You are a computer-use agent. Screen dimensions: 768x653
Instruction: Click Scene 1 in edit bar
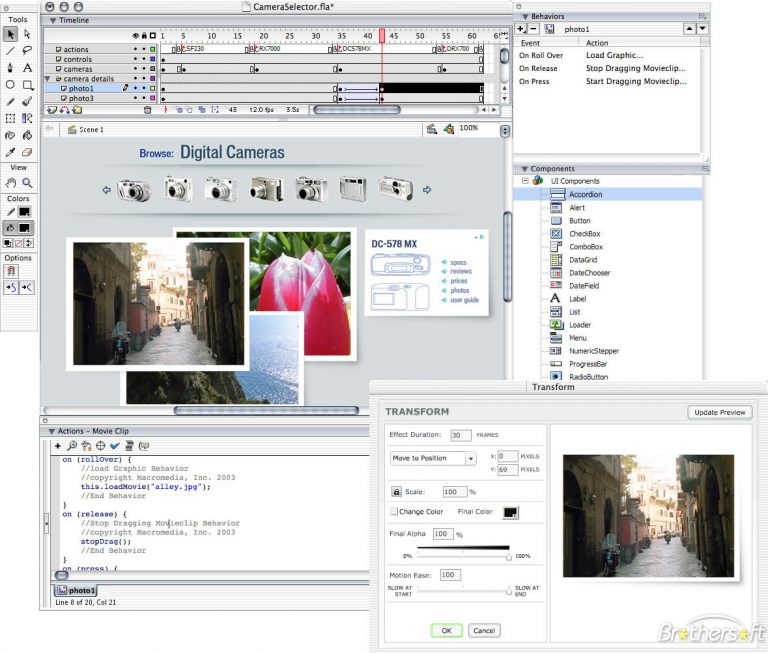(x=86, y=129)
